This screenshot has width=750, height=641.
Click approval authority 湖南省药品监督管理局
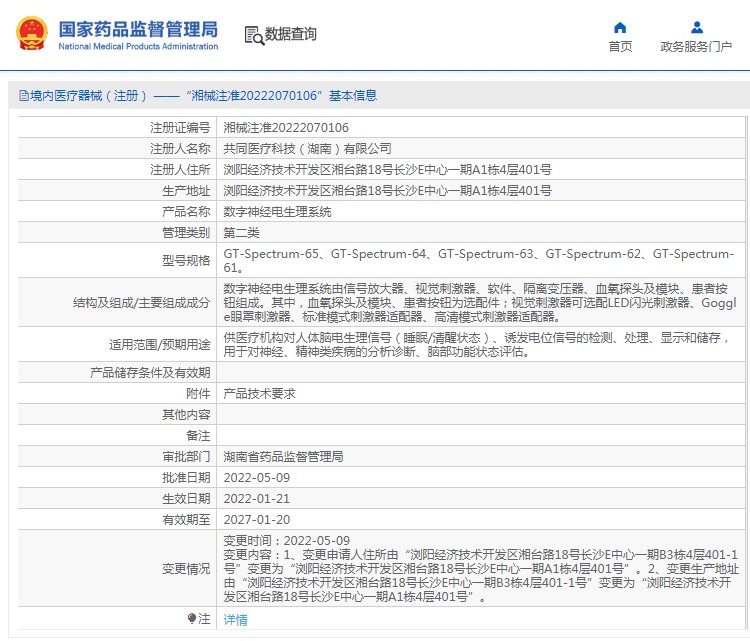click(283, 457)
